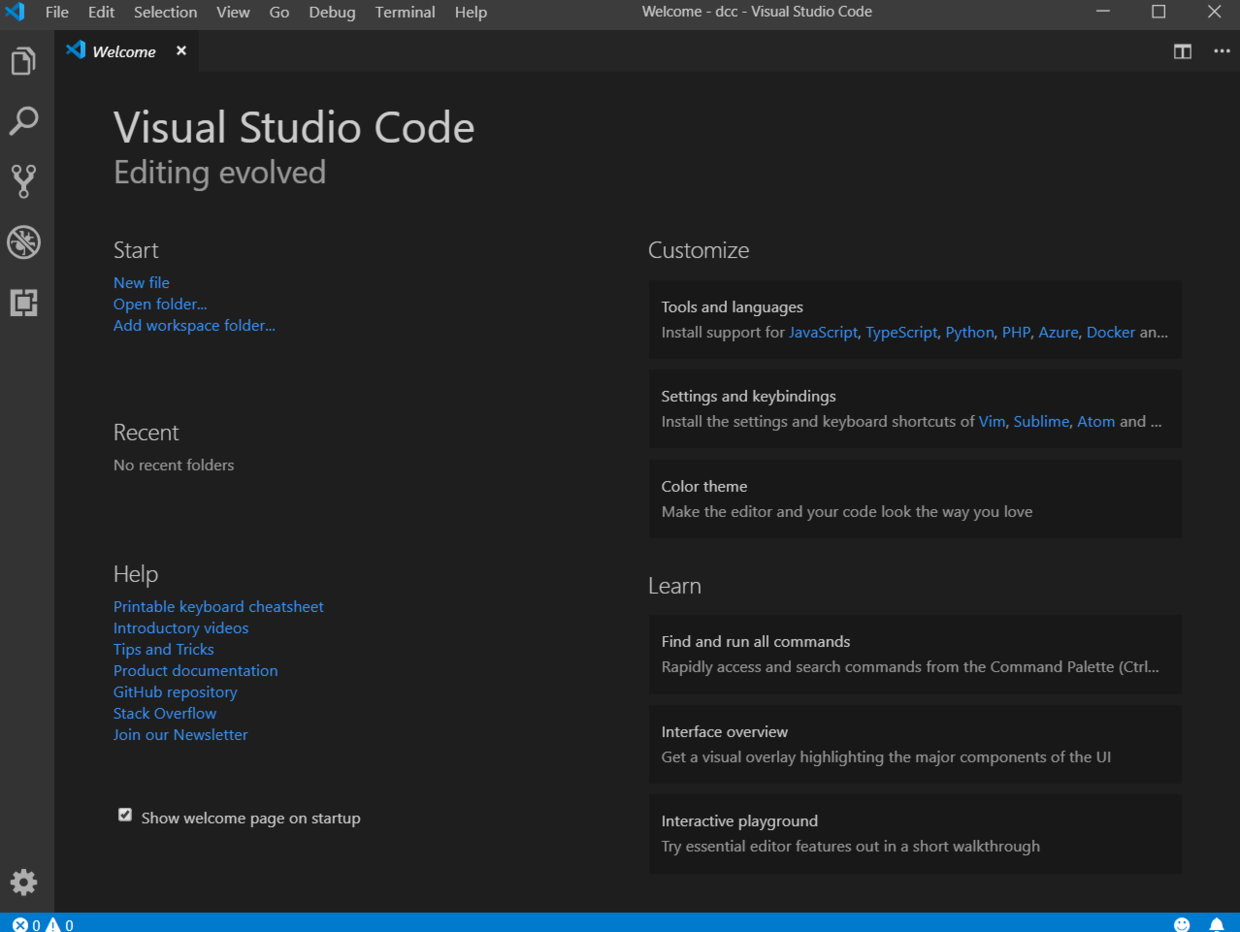The height and width of the screenshot is (932, 1240).
Task: Click the feedback smiley icon
Action: (1182, 924)
